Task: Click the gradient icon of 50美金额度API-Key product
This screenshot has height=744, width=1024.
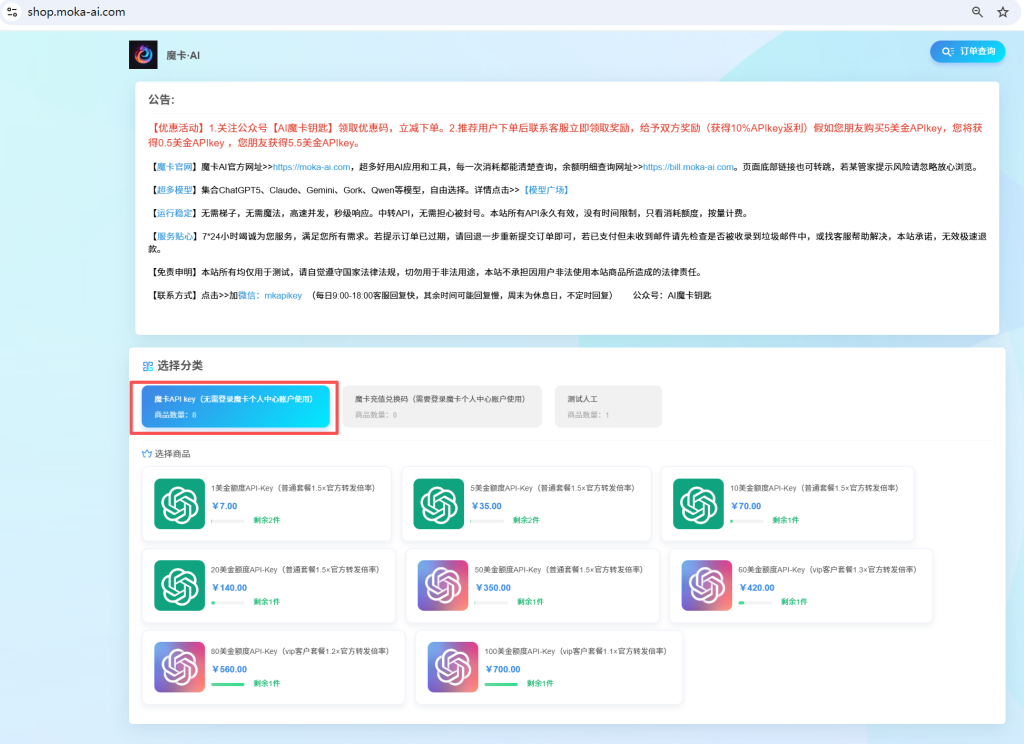Action: coord(443,584)
